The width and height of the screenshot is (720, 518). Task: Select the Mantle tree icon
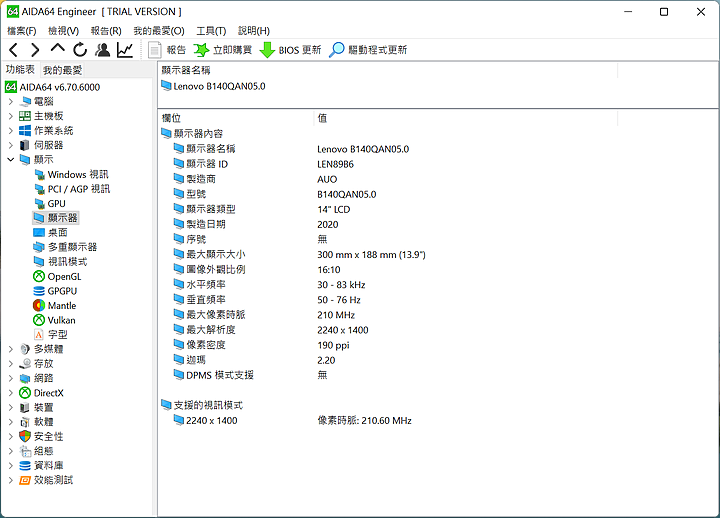[x=39, y=305]
